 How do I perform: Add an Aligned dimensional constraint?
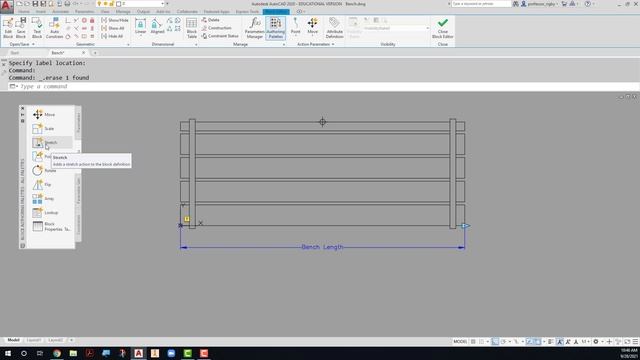point(157,27)
